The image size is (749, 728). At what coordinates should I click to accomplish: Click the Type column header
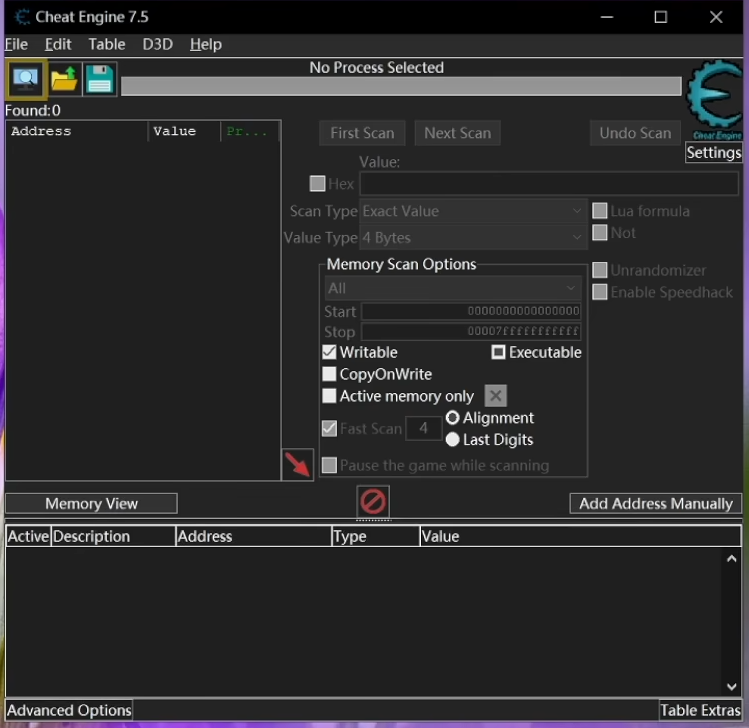pyautogui.click(x=375, y=536)
